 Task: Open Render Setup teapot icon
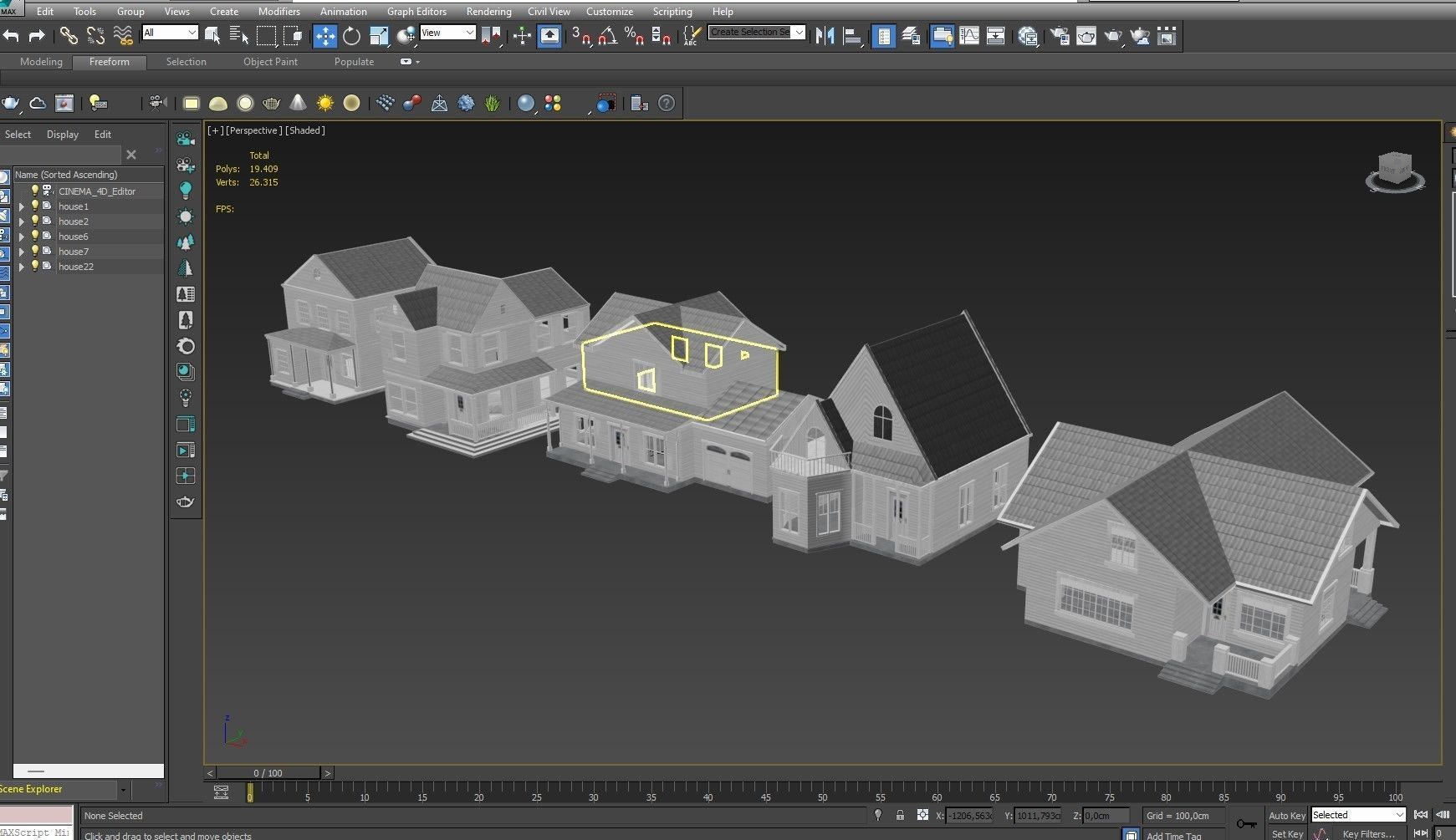pos(1060,35)
